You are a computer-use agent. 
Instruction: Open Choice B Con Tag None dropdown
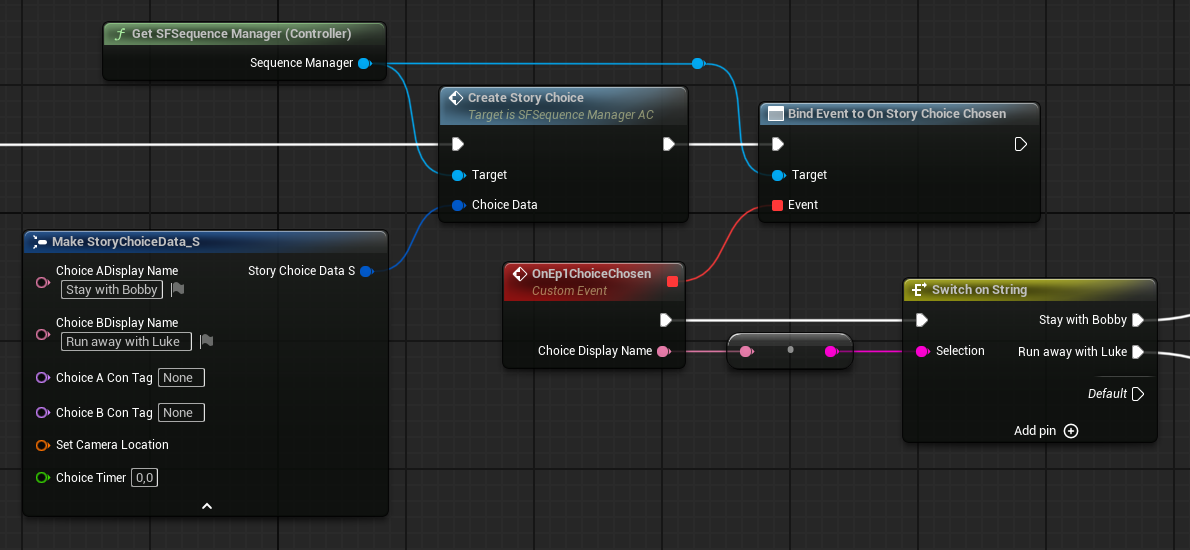181,413
